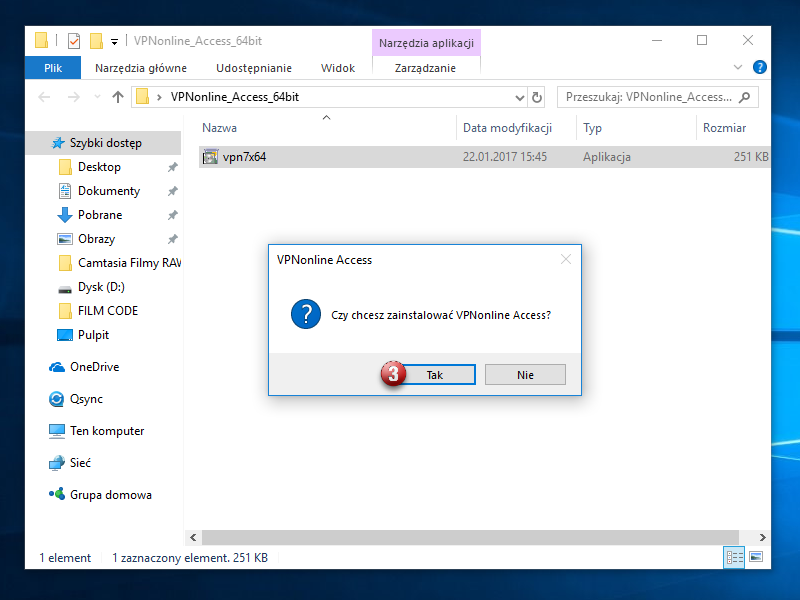Open Dysk (D:) drive
800x600 pixels.
coord(101,287)
